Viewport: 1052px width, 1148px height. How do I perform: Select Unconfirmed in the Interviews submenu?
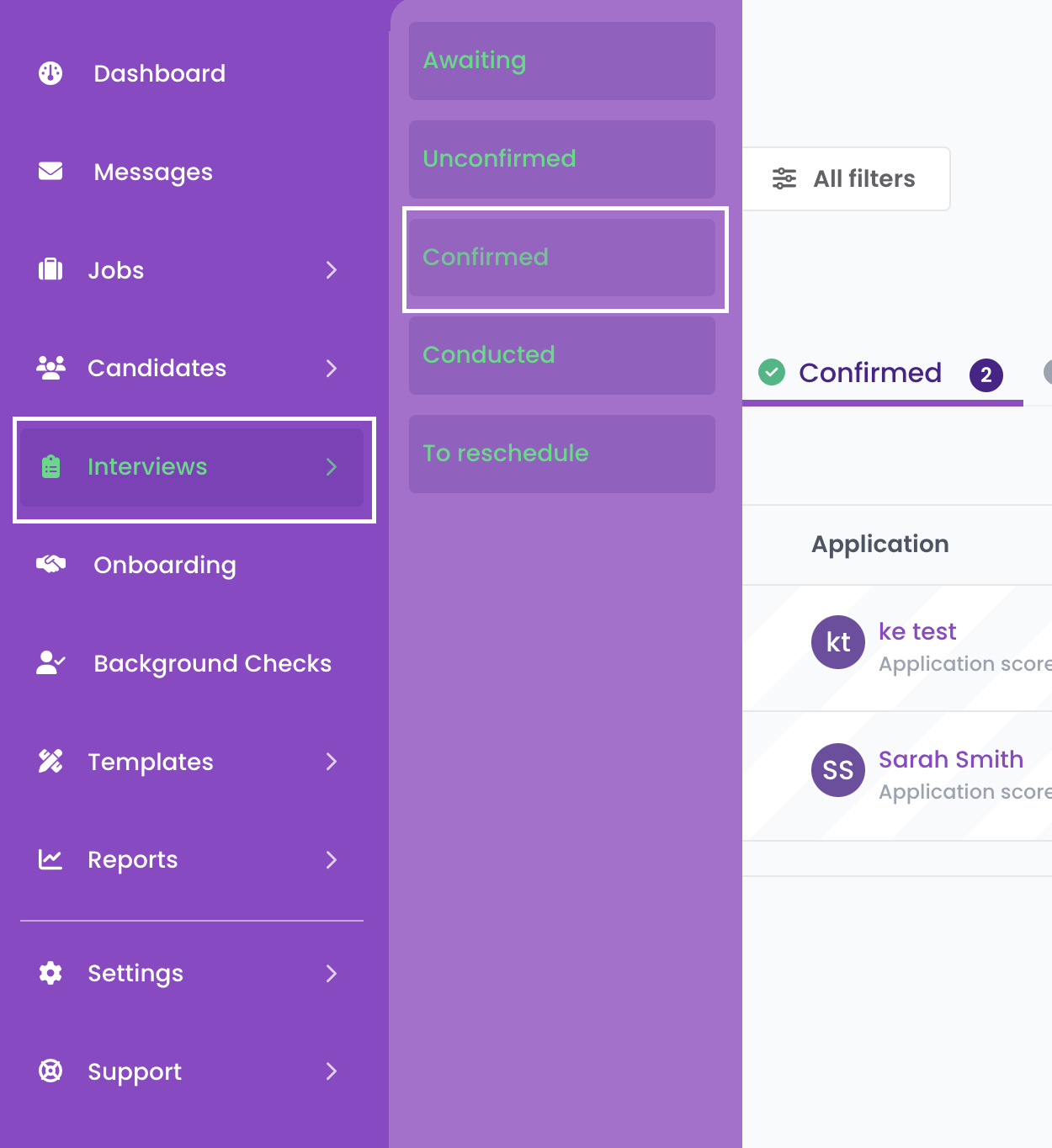coord(562,159)
